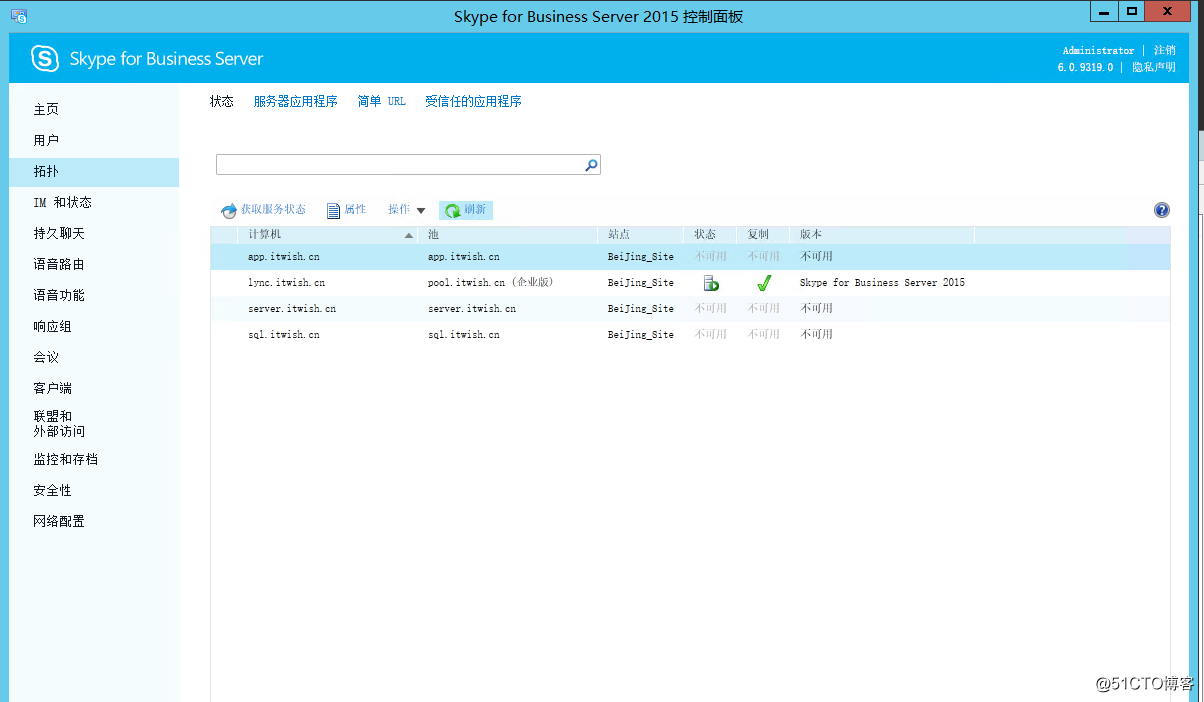Sort by the 站点 column header

[641, 234]
